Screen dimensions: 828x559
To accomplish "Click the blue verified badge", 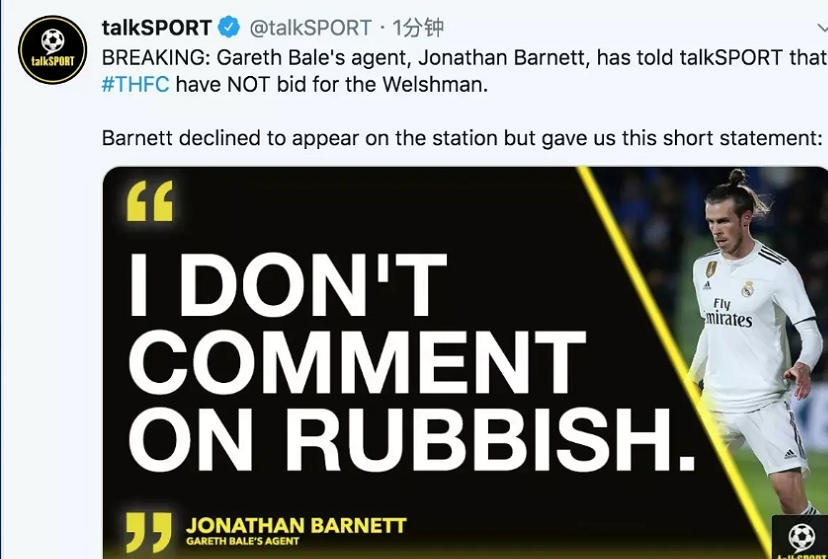I will [229, 27].
